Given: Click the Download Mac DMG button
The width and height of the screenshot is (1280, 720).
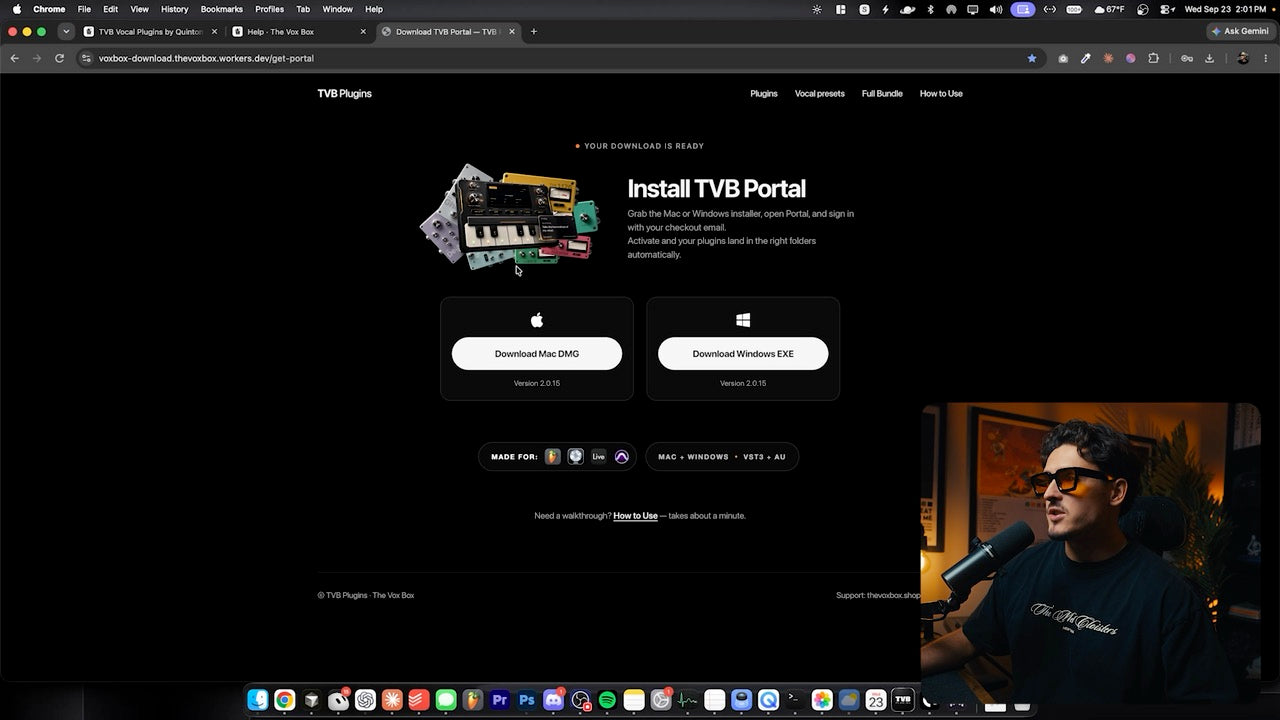Looking at the screenshot, I should [537, 354].
